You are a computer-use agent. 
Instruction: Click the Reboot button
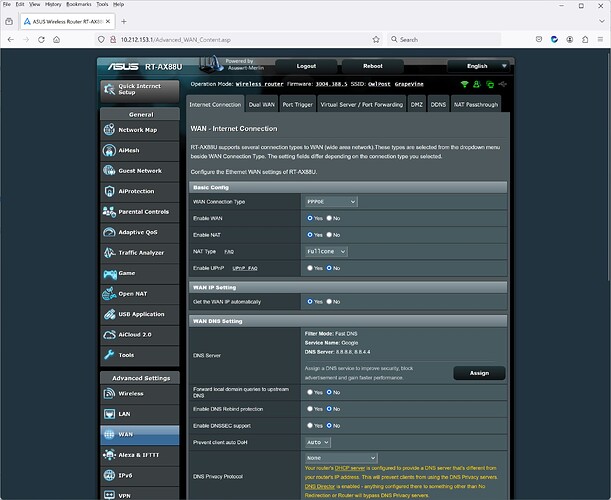(x=373, y=66)
